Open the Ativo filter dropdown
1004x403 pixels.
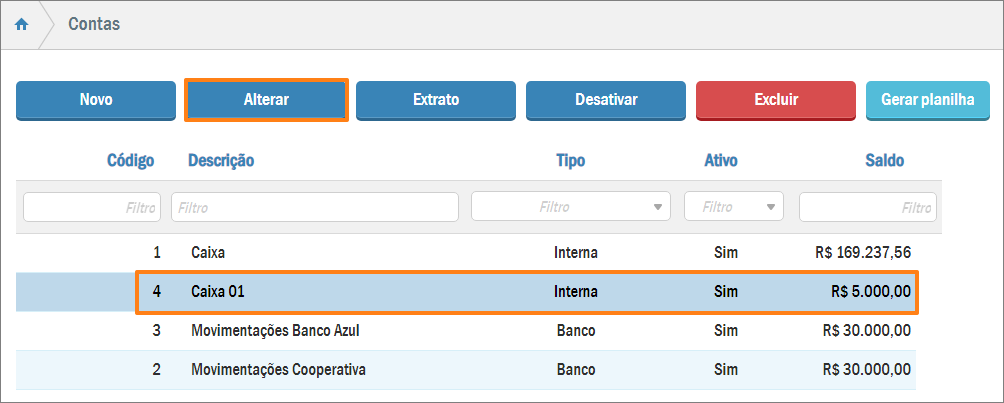(733, 207)
